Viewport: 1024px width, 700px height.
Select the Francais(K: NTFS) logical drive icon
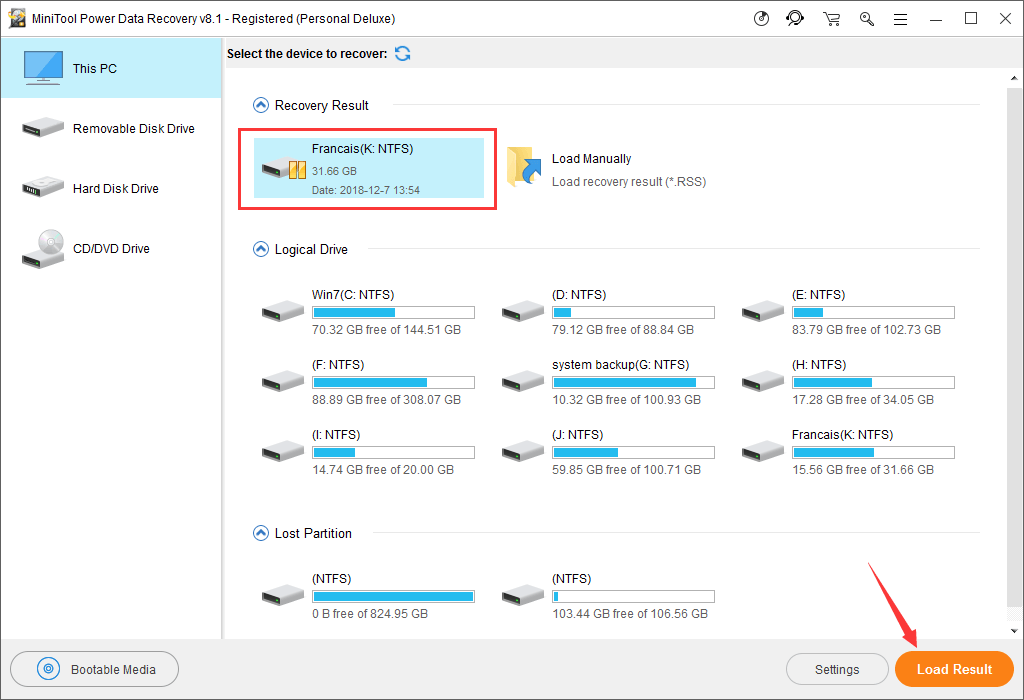pyautogui.click(x=763, y=451)
